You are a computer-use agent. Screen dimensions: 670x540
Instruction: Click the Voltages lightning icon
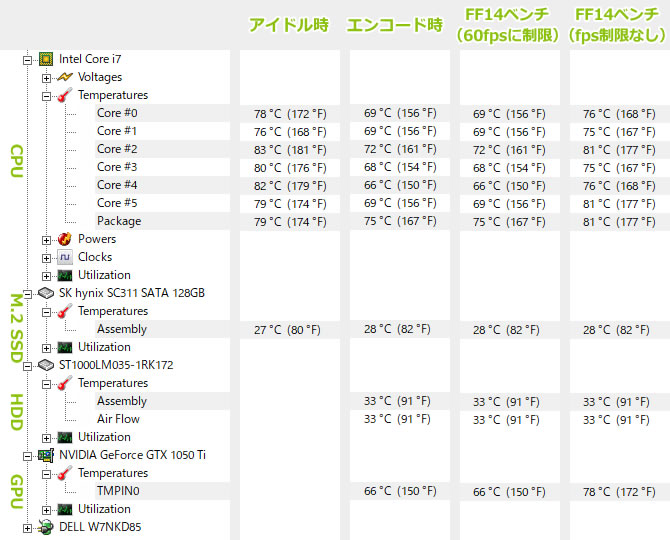(65, 77)
